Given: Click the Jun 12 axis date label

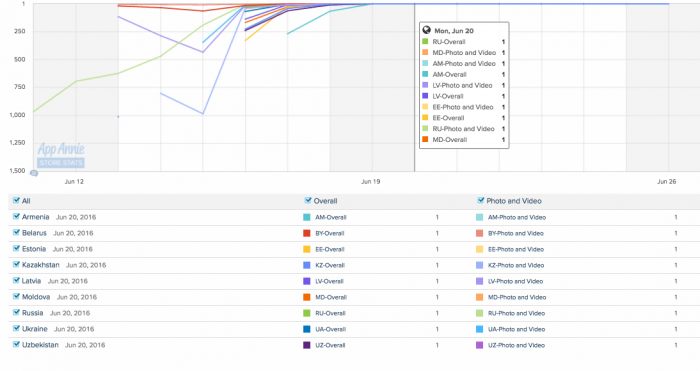Looking at the screenshot, I should [74, 182].
